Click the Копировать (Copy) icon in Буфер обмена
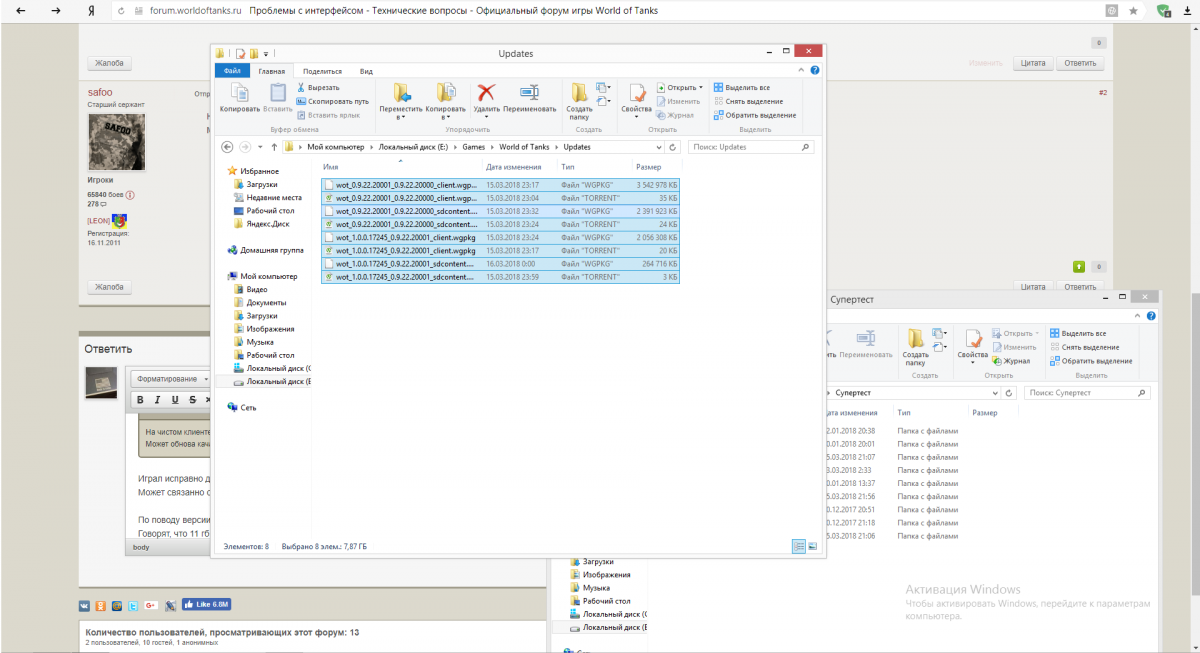This screenshot has height=653, width=1200. 239,94
